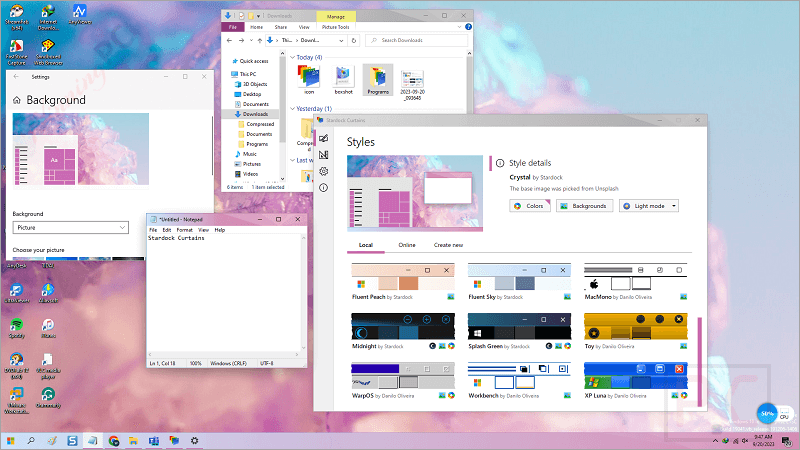Screen dimensions: 800x450
Task: Open the Styles icon in Curtains sidebar
Action: coord(323,138)
